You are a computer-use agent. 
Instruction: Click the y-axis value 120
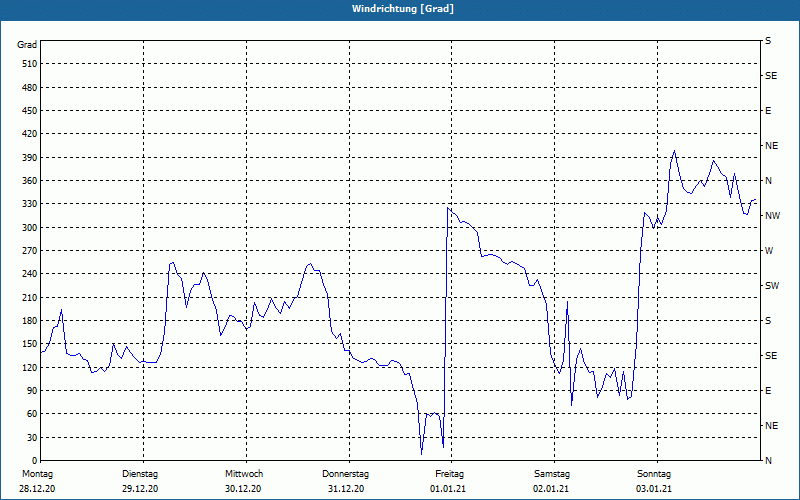coord(30,367)
